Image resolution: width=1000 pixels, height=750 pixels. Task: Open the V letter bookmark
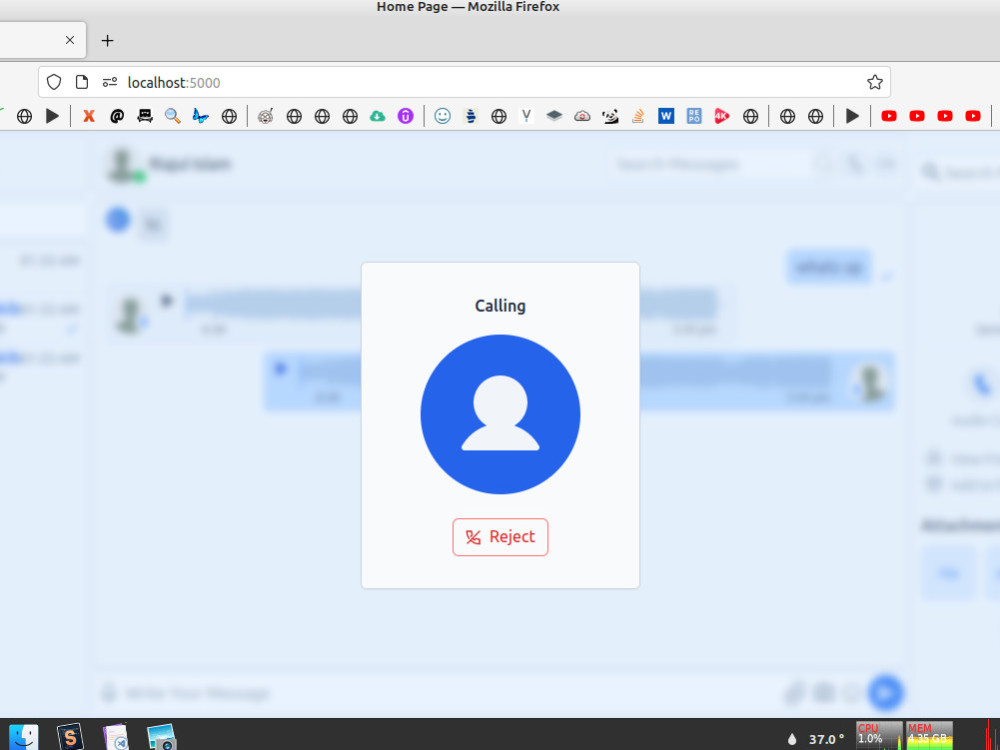point(526,116)
